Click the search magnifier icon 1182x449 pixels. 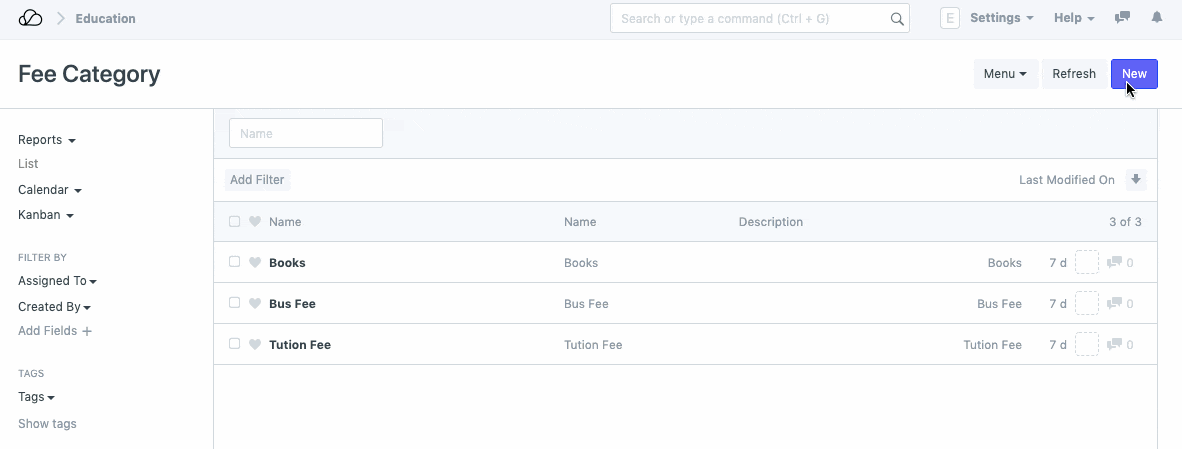[x=897, y=19]
